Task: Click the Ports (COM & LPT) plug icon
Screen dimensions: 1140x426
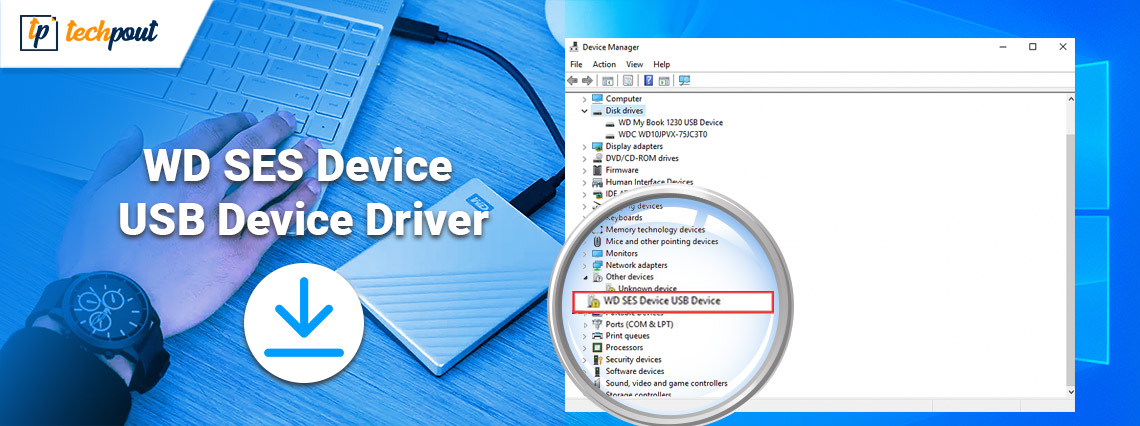Action: pos(597,324)
